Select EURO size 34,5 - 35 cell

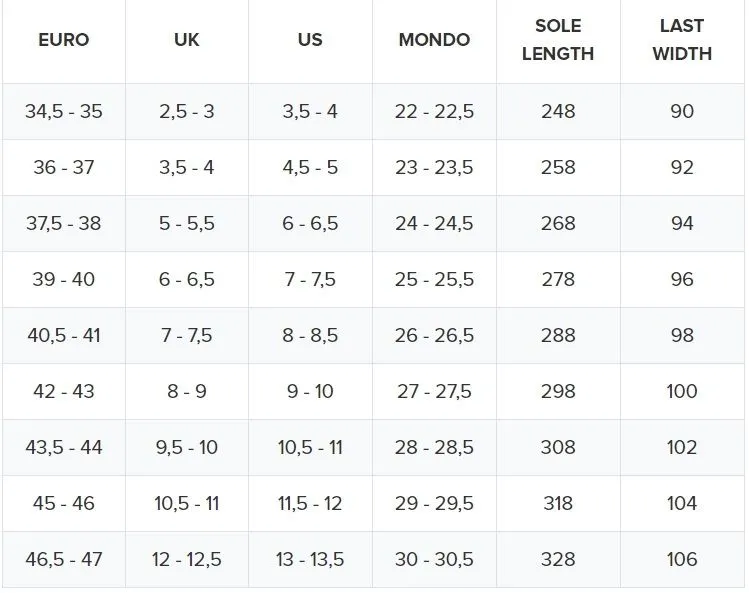pos(64,111)
